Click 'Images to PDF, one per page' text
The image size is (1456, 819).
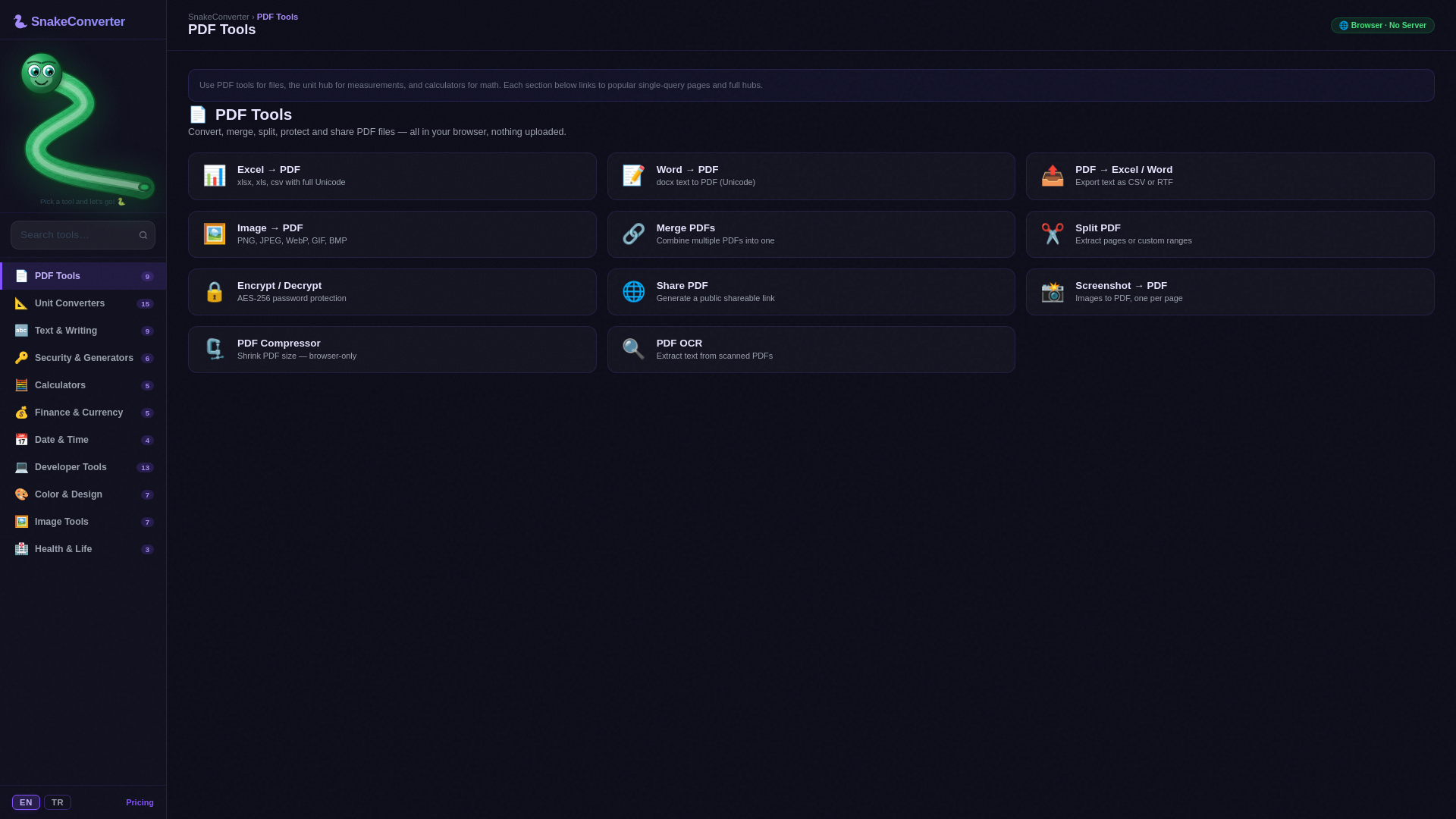click(x=1129, y=298)
